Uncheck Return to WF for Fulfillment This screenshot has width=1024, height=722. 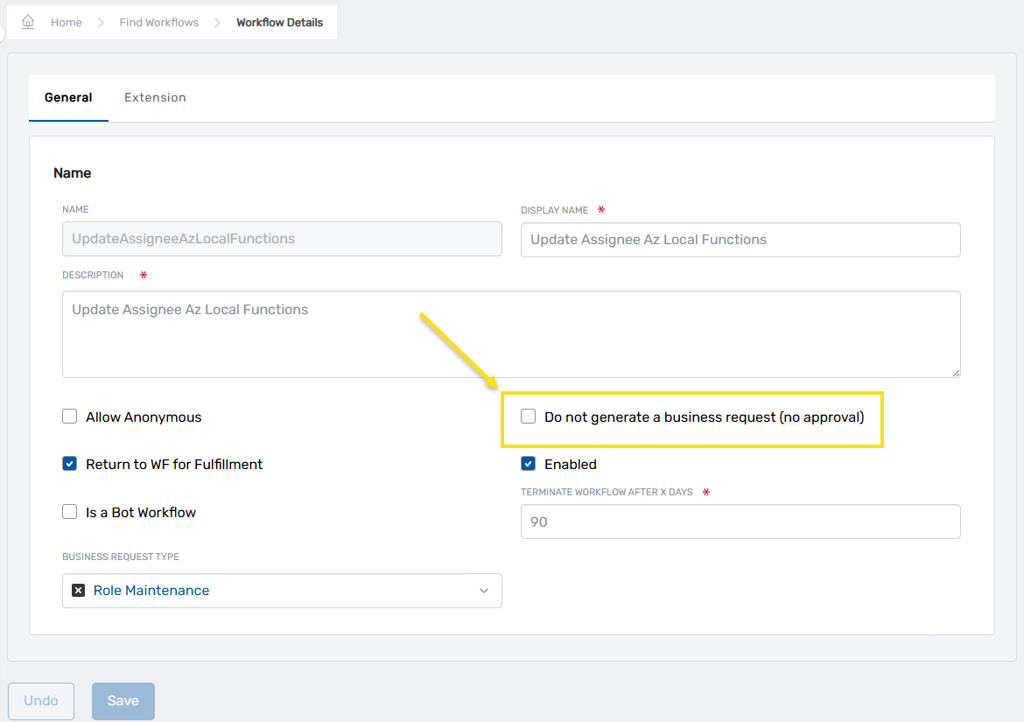[70, 463]
